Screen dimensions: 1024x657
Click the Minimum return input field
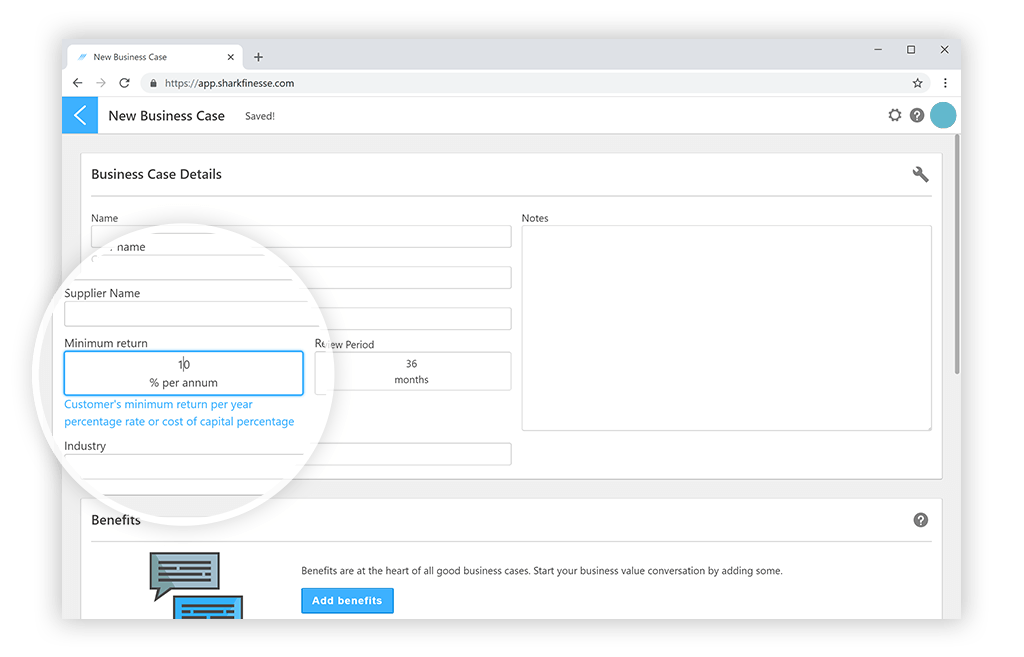[183, 373]
